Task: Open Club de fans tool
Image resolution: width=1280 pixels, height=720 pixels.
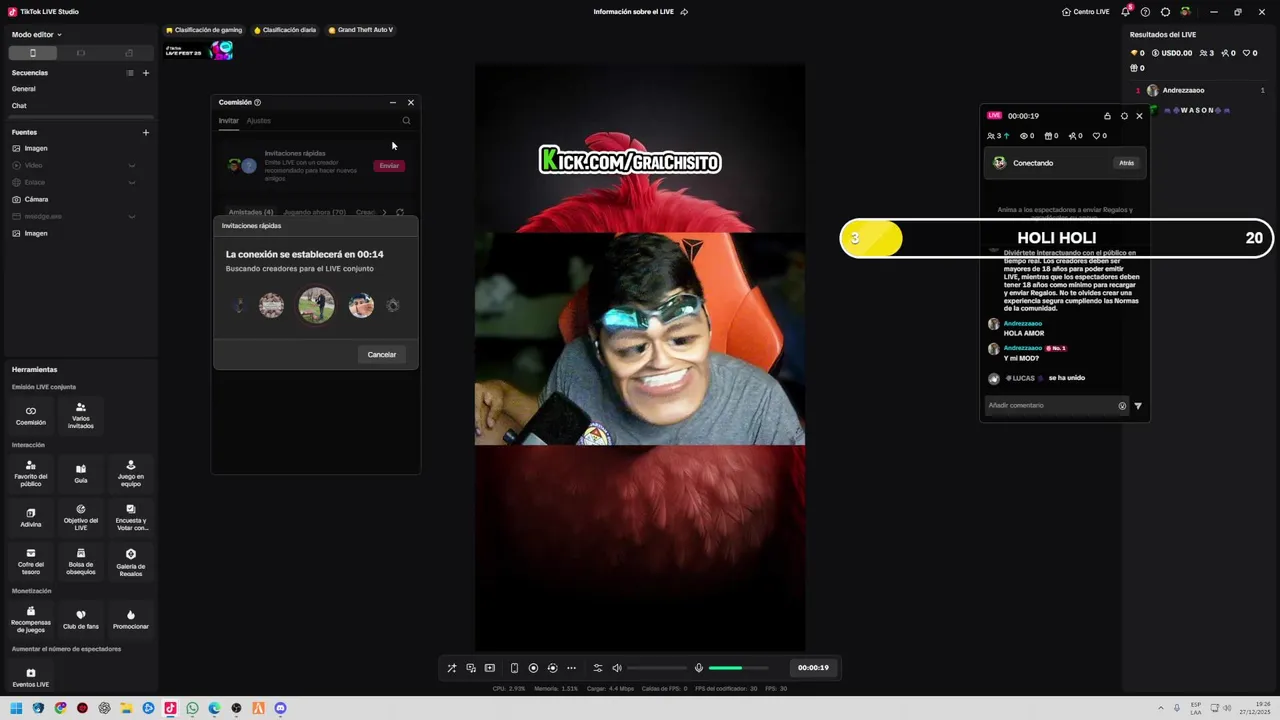Action: pyautogui.click(x=81, y=619)
